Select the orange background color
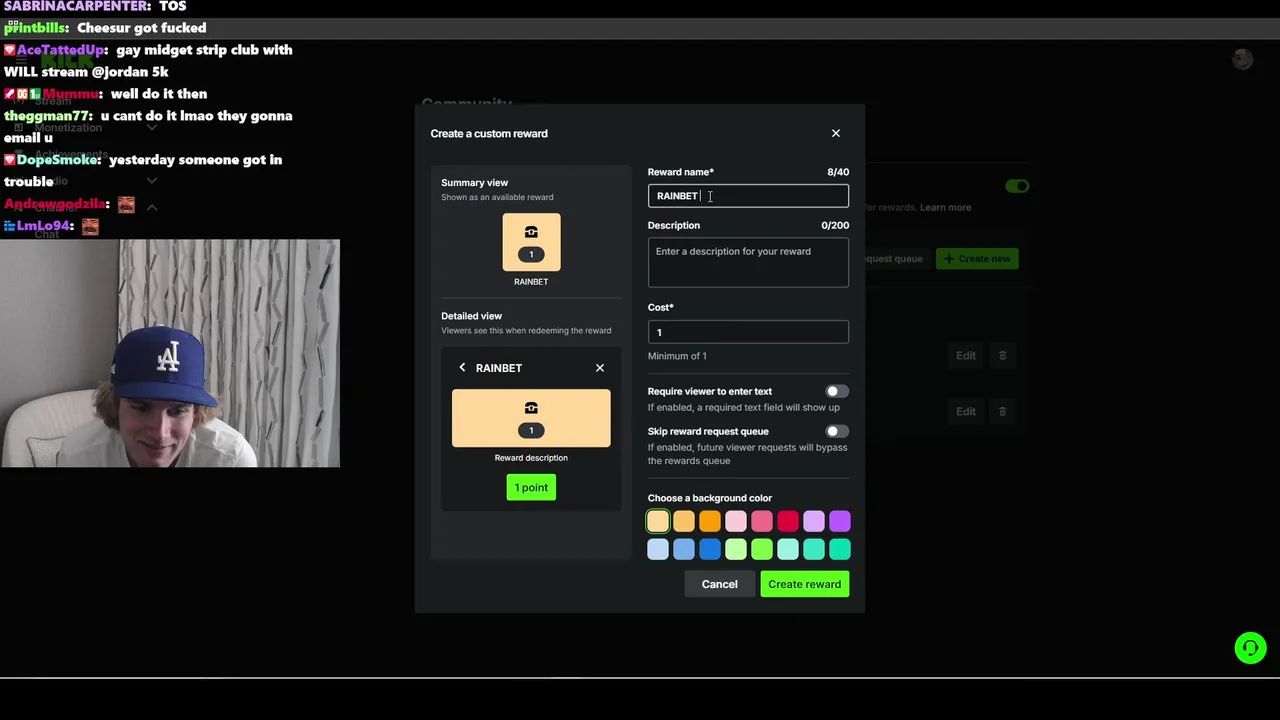This screenshot has width=1280, height=720. click(x=710, y=521)
